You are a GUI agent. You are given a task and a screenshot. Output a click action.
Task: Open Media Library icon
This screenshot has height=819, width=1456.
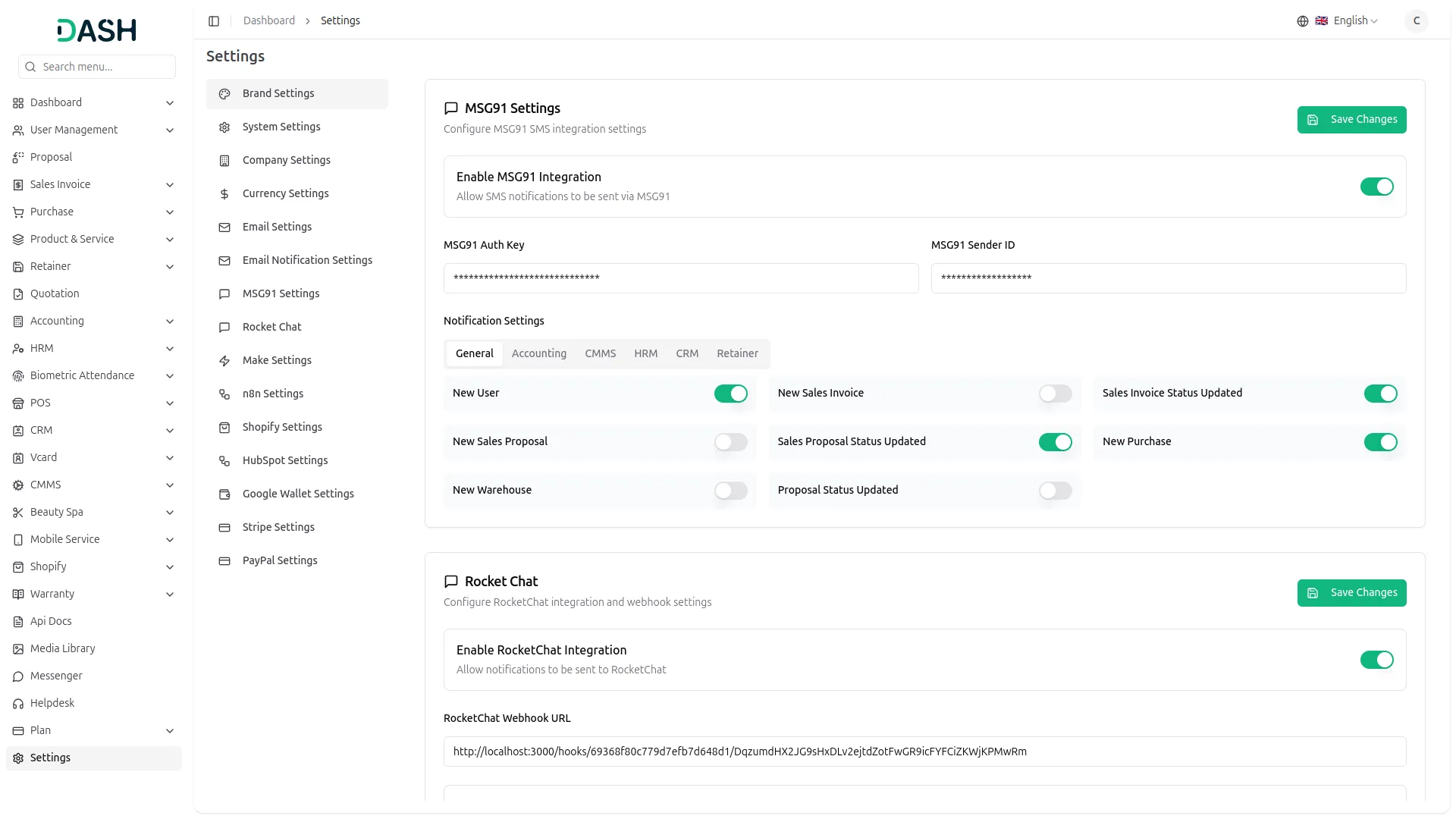coord(18,649)
